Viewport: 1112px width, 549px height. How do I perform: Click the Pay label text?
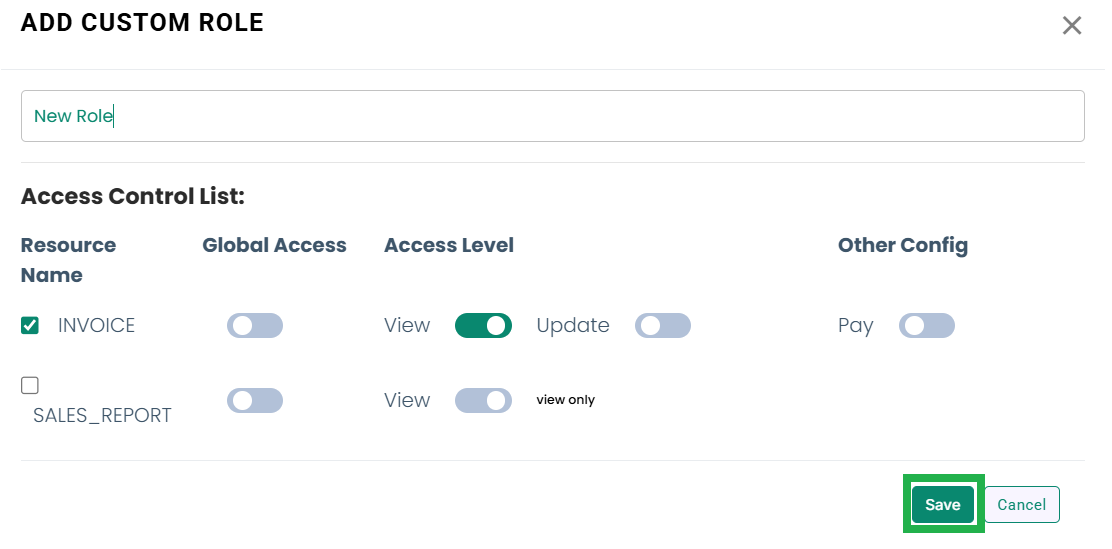856,326
